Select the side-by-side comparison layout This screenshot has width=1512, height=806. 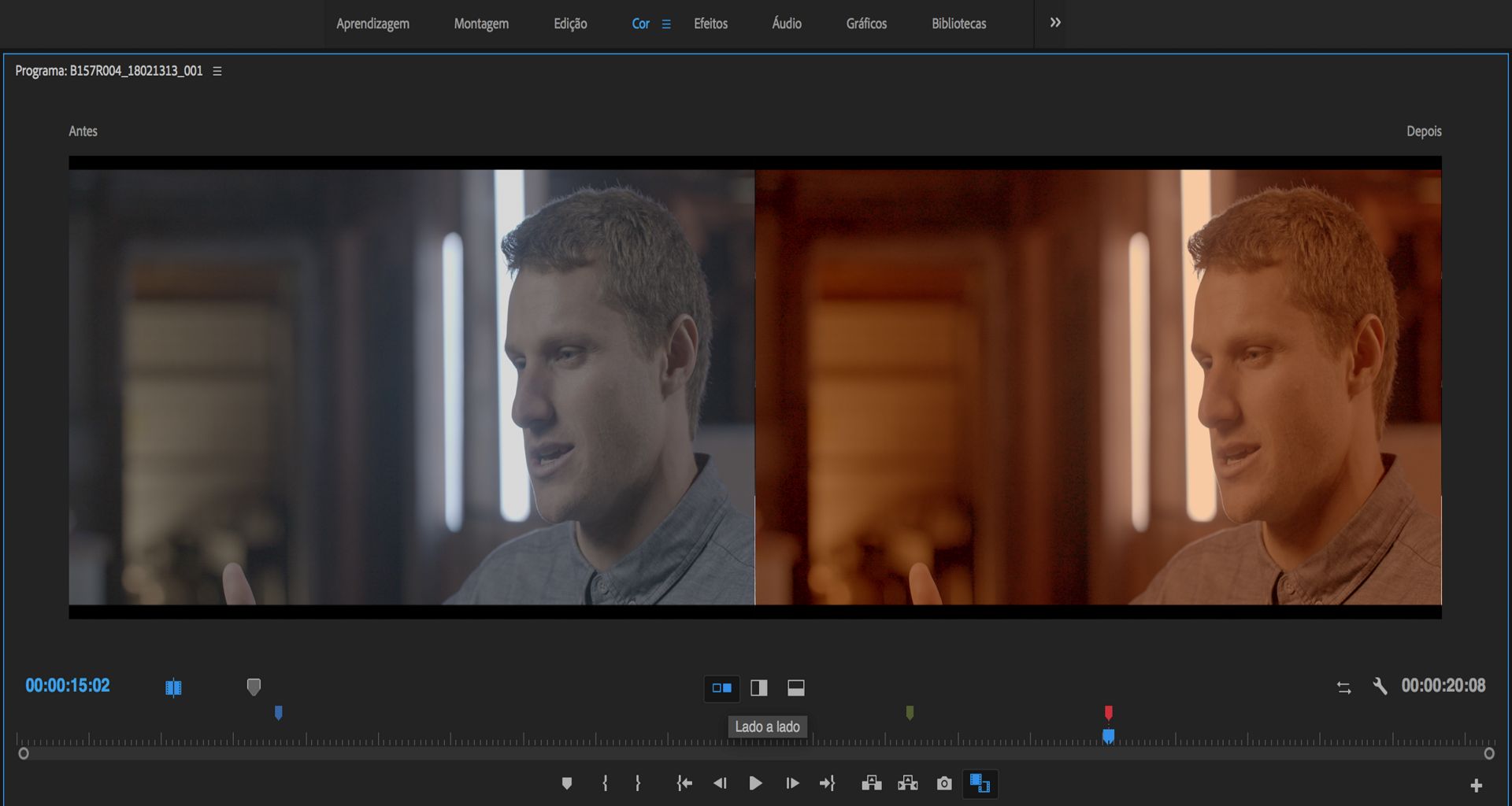[721, 688]
